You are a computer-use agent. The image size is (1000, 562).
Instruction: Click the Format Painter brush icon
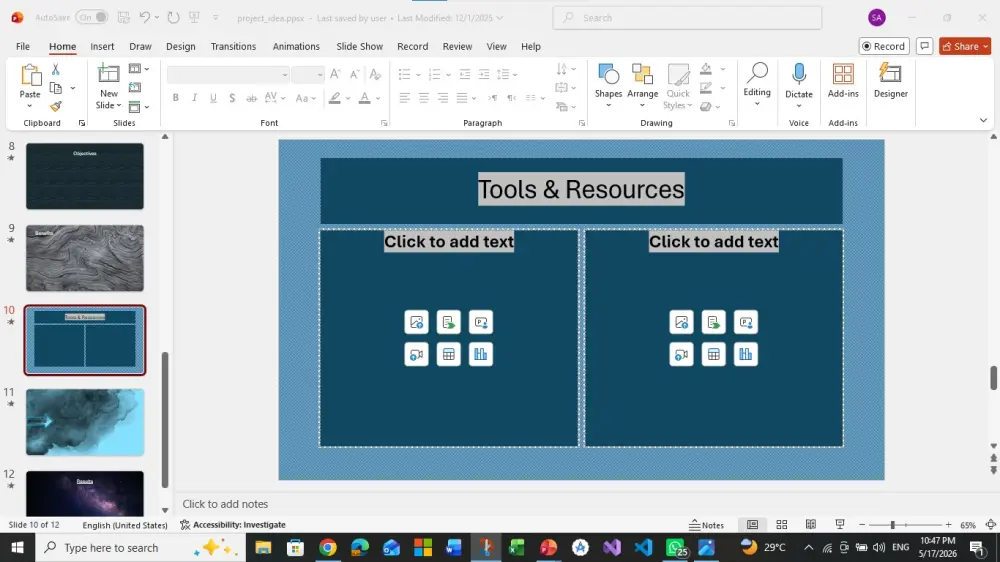(55, 107)
